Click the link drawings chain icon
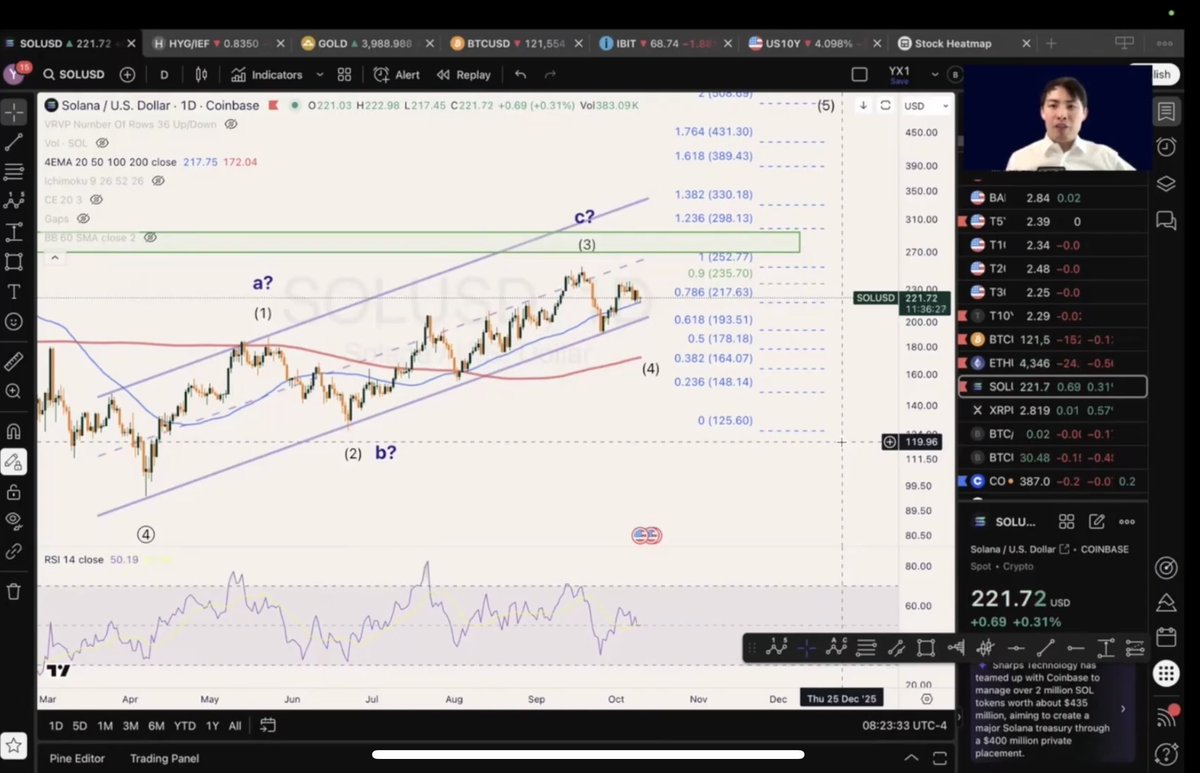1200x773 pixels. click(14, 551)
